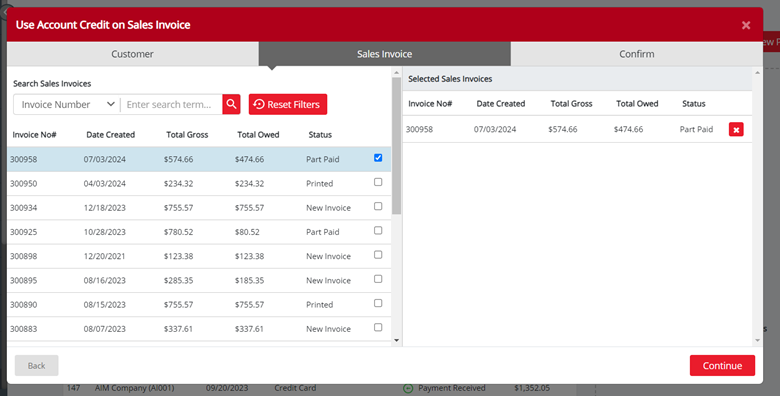Click invoice number 300890 in list
The height and width of the screenshot is (396, 780).
pyautogui.click(x=23, y=304)
